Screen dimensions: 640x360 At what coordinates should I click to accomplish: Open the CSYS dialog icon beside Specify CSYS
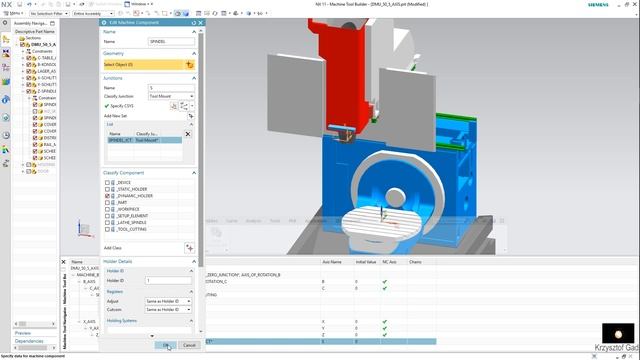pyautogui.click(x=173, y=106)
